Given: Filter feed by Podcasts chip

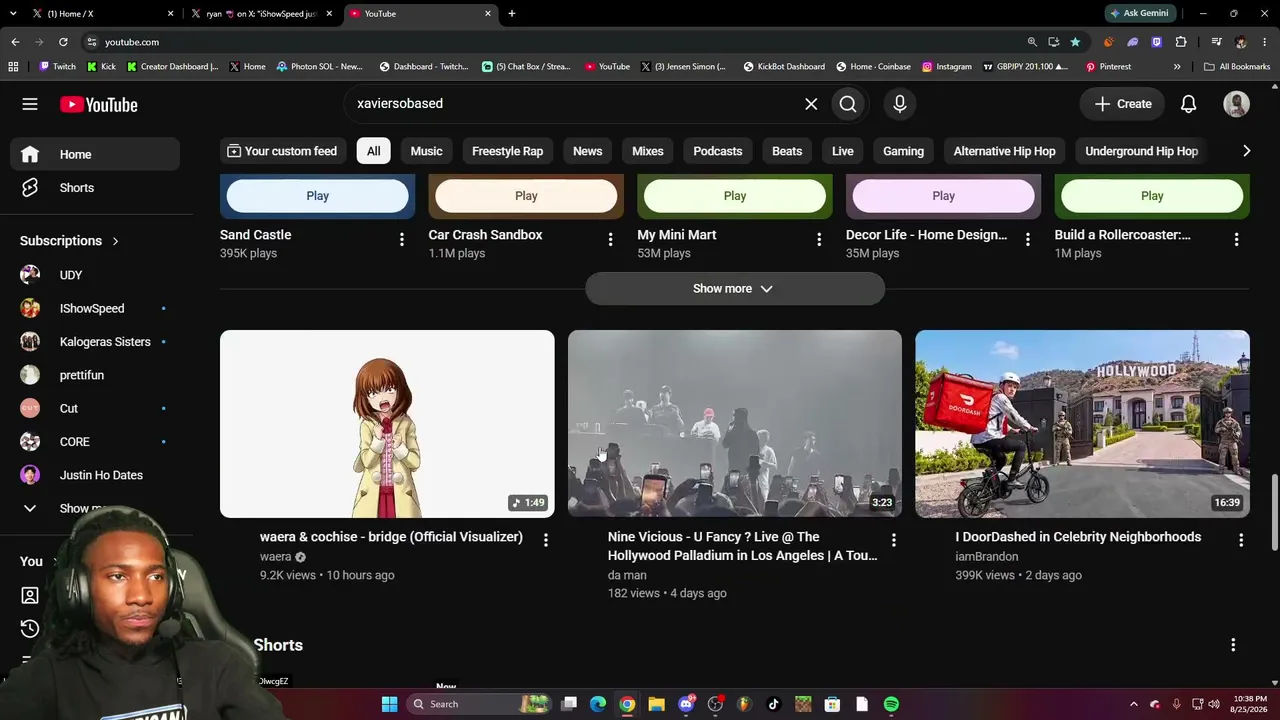Looking at the screenshot, I should [x=718, y=151].
